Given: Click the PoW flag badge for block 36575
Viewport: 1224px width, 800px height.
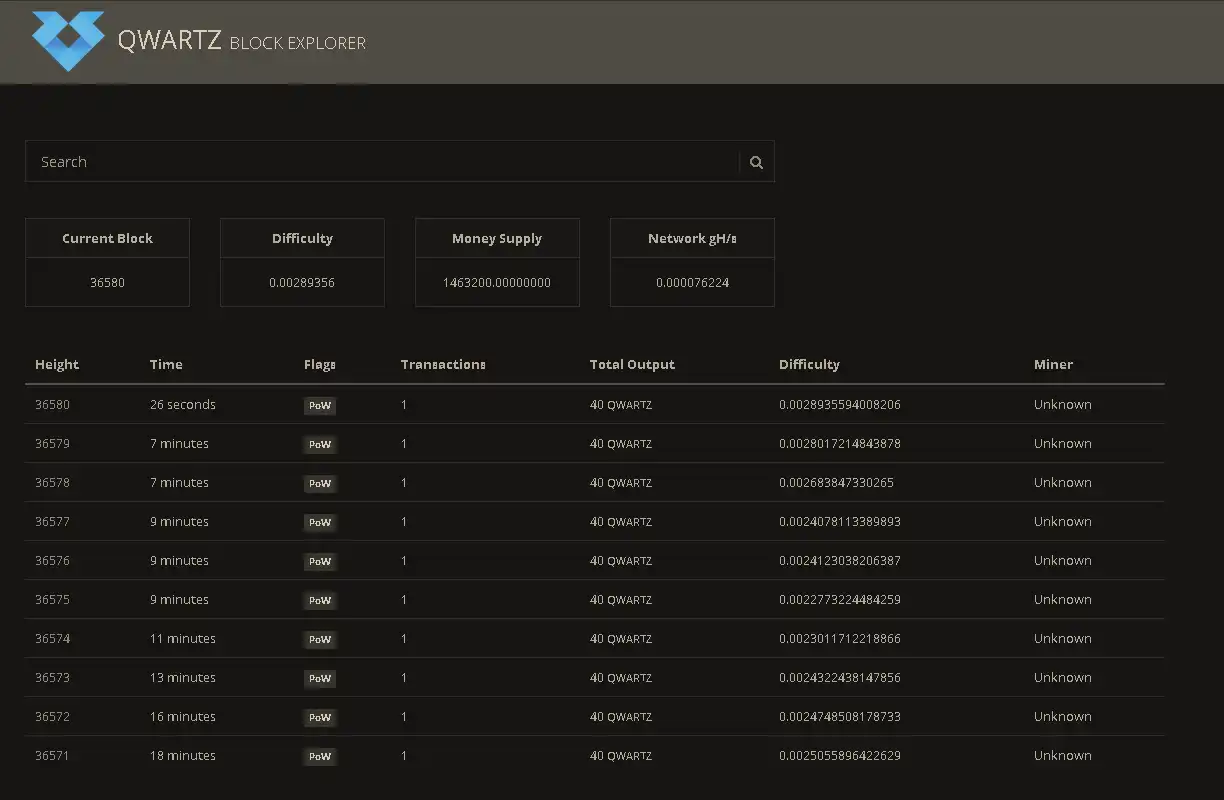Looking at the screenshot, I should (x=320, y=601).
